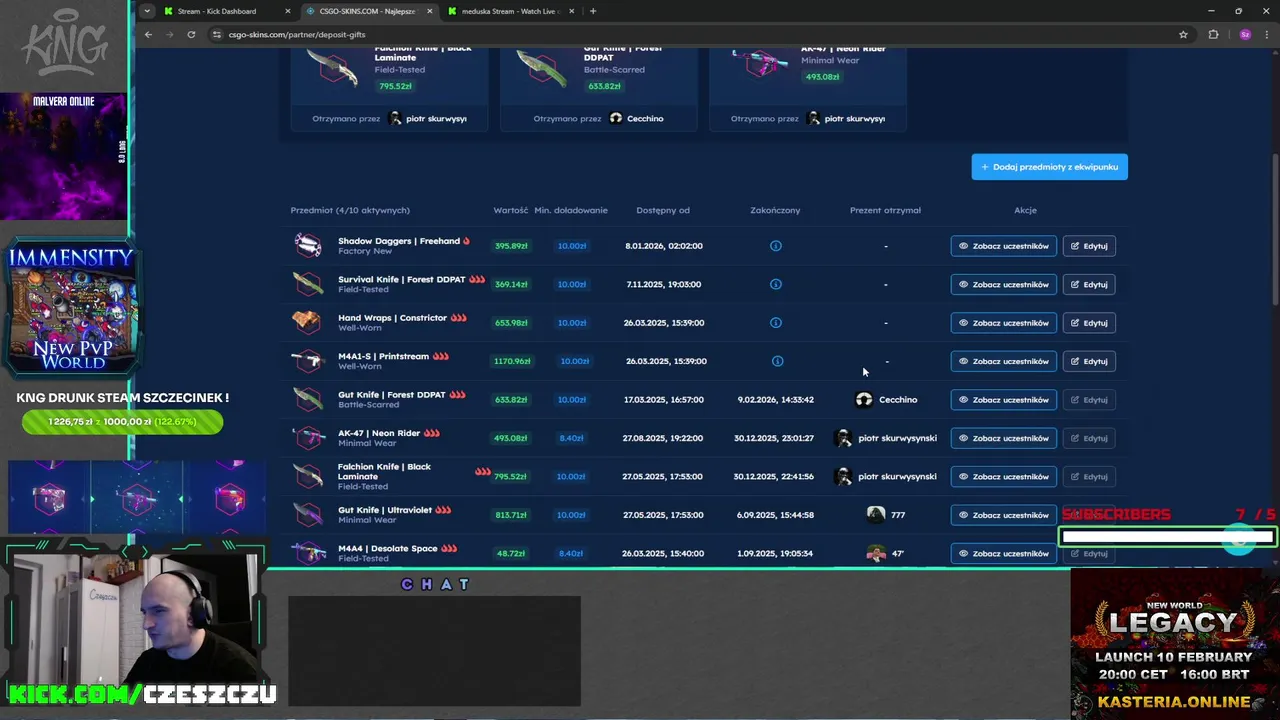Click the info icon in the M4A1-S Printstream row
Image resolution: width=1280 pixels, height=720 pixels.
pos(777,361)
